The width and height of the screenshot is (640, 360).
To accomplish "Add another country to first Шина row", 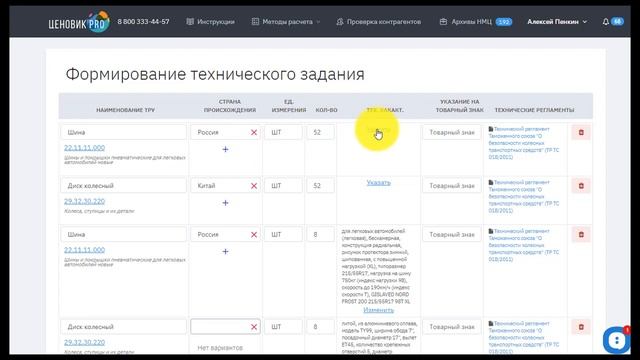I will [225, 149].
